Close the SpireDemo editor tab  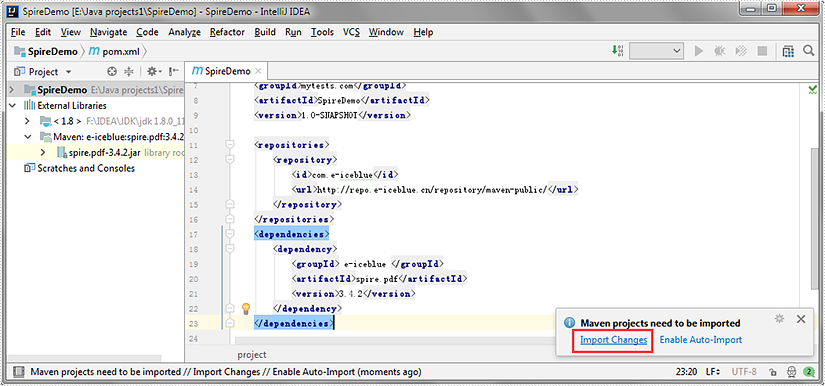coord(258,71)
